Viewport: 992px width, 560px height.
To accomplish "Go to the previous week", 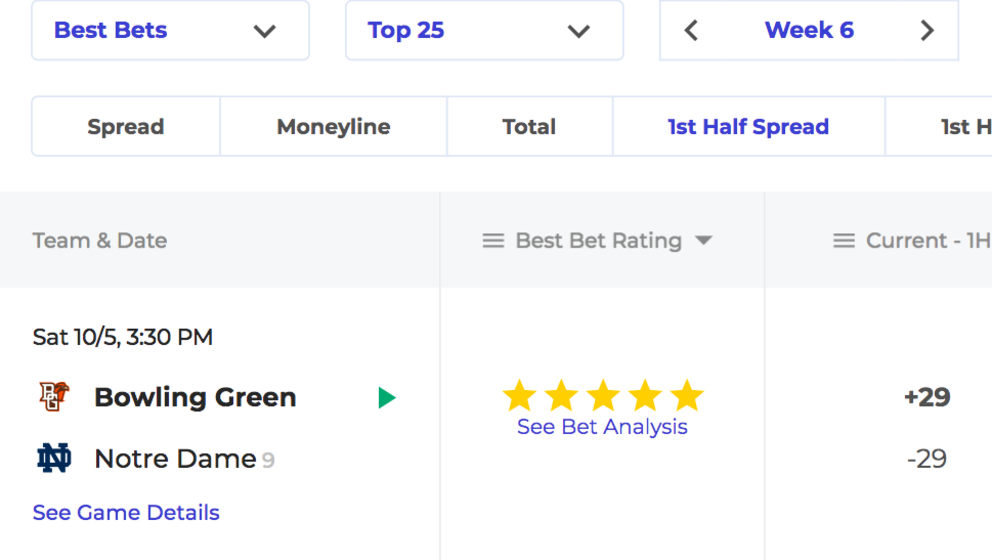I will 691,30.
